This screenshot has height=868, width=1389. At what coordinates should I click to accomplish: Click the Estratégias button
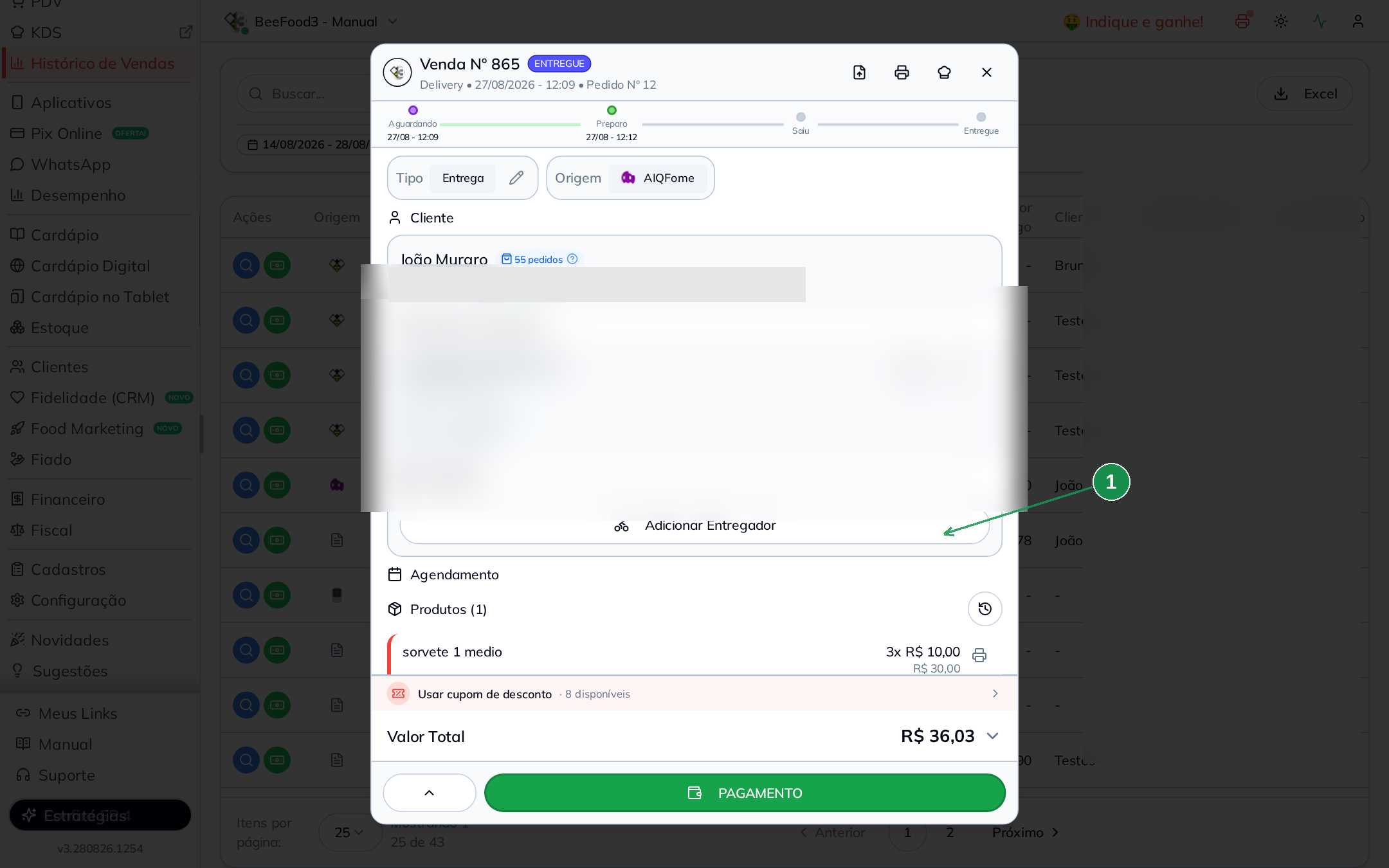tap(100, 815)
